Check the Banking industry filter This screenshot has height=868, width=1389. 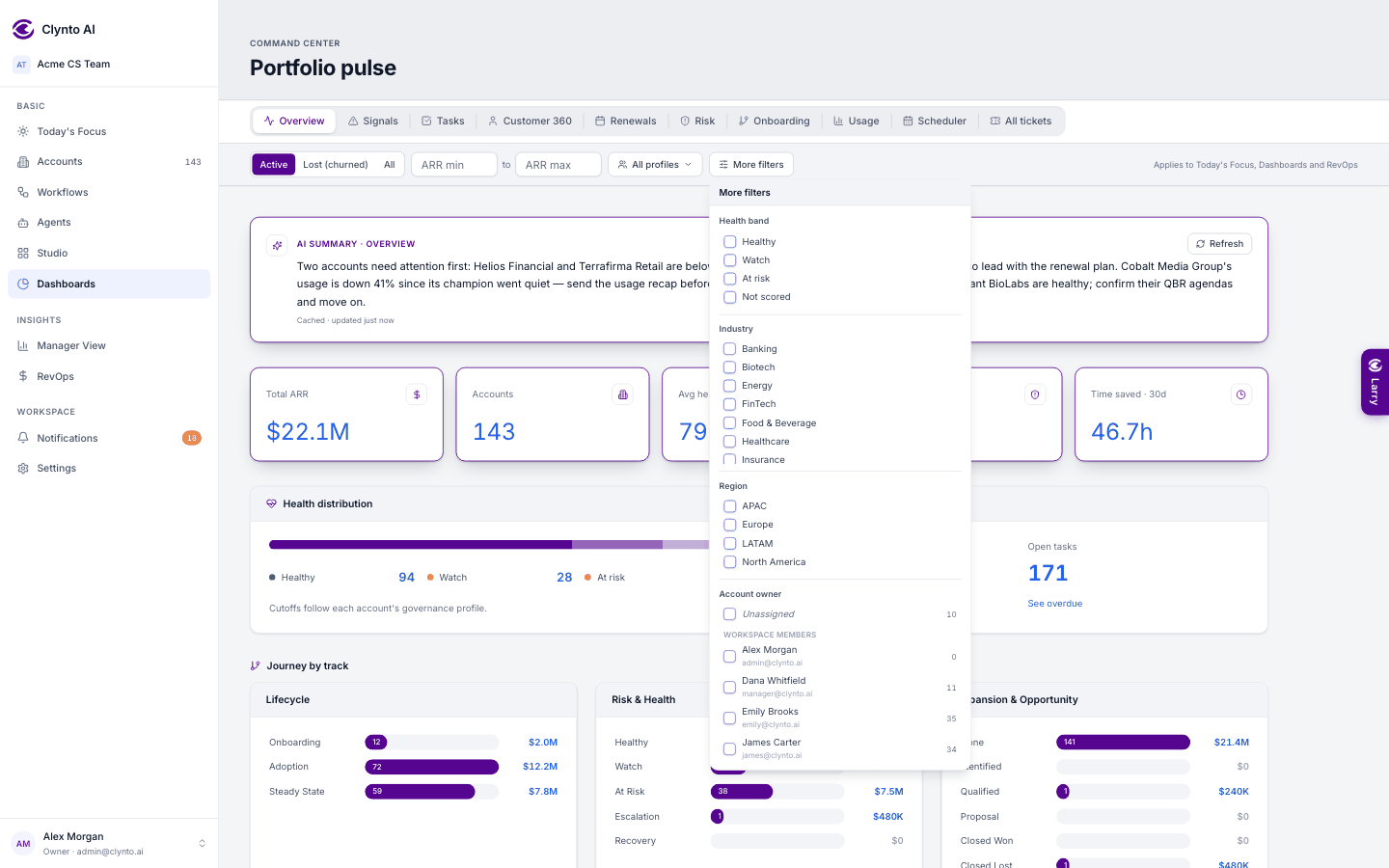tap(730, 349)
